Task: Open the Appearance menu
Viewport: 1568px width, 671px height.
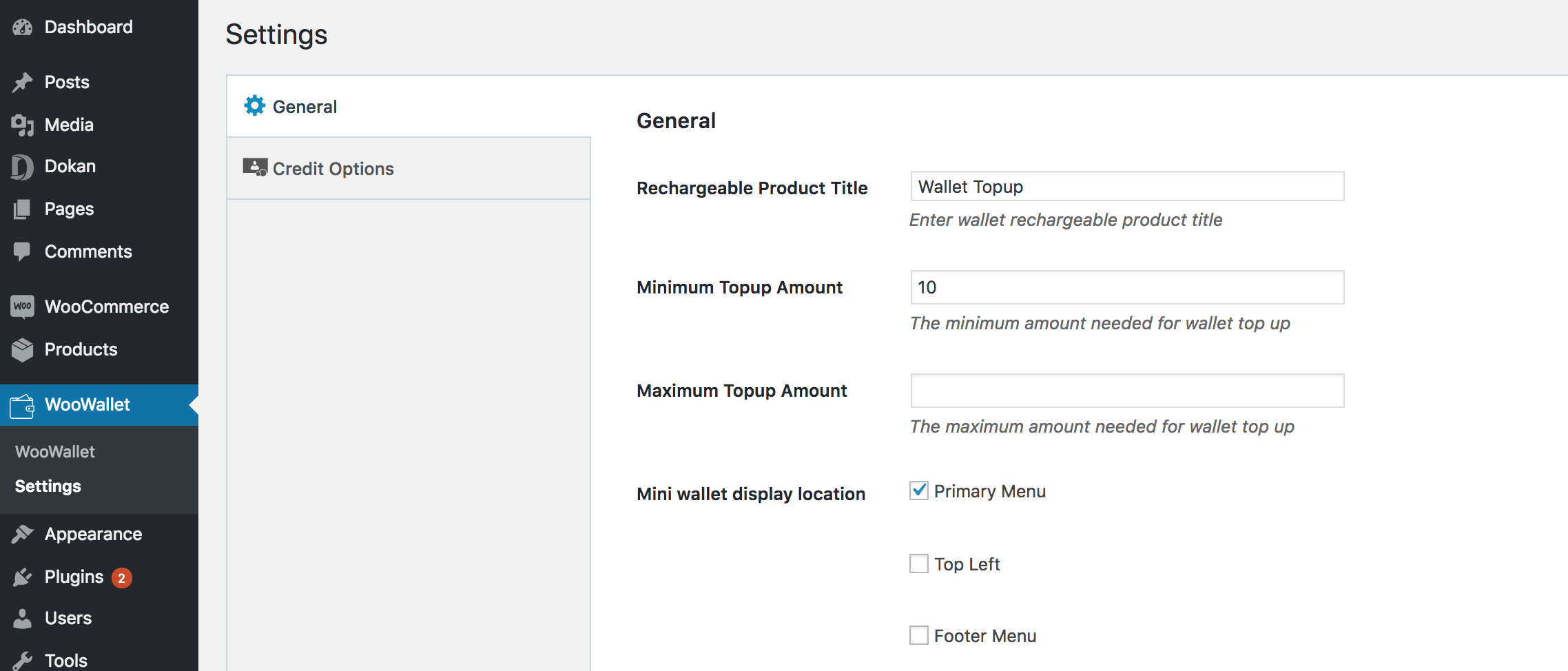Action: pyautogui.click(x=99, y=534)
